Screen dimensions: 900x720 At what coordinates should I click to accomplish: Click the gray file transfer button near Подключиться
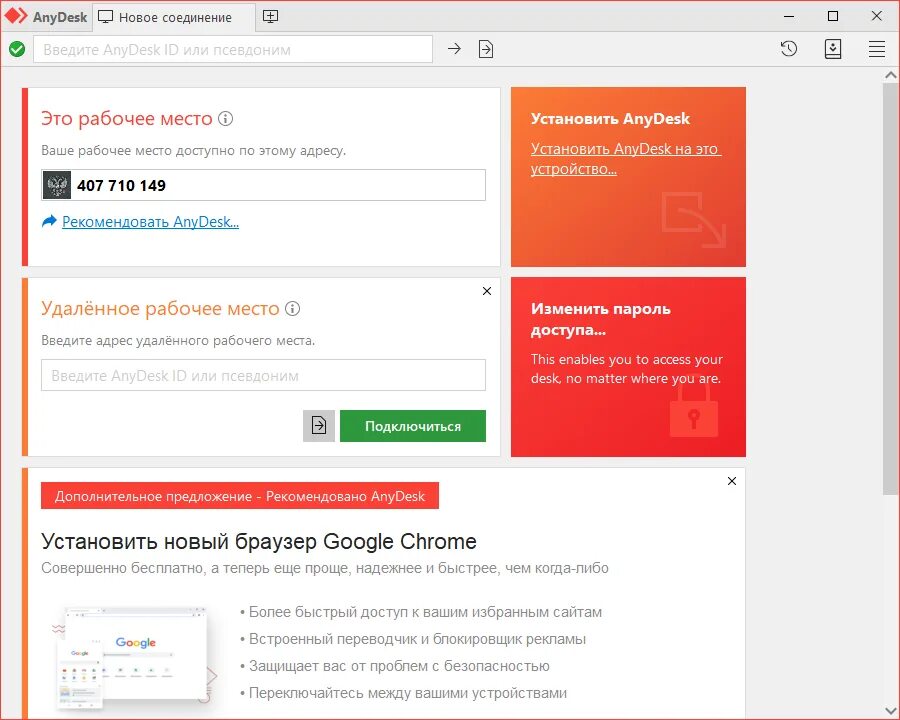[319, 425]
